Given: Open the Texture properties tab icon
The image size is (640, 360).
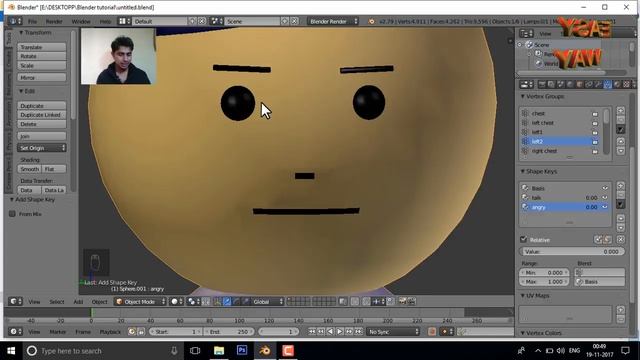Looking at the screenshot, I should click(626, 84).
